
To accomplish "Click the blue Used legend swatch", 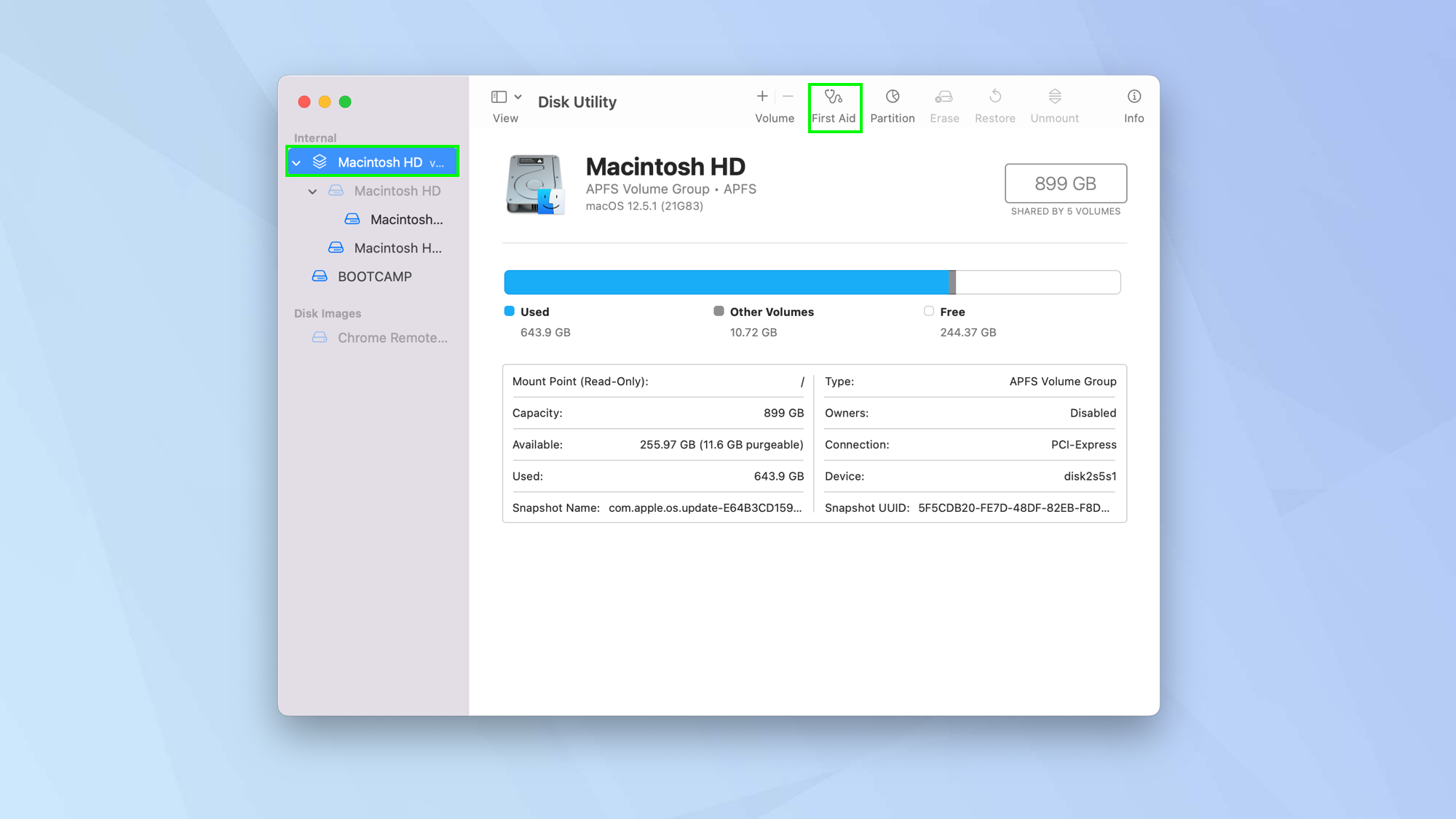I will 509,311.
